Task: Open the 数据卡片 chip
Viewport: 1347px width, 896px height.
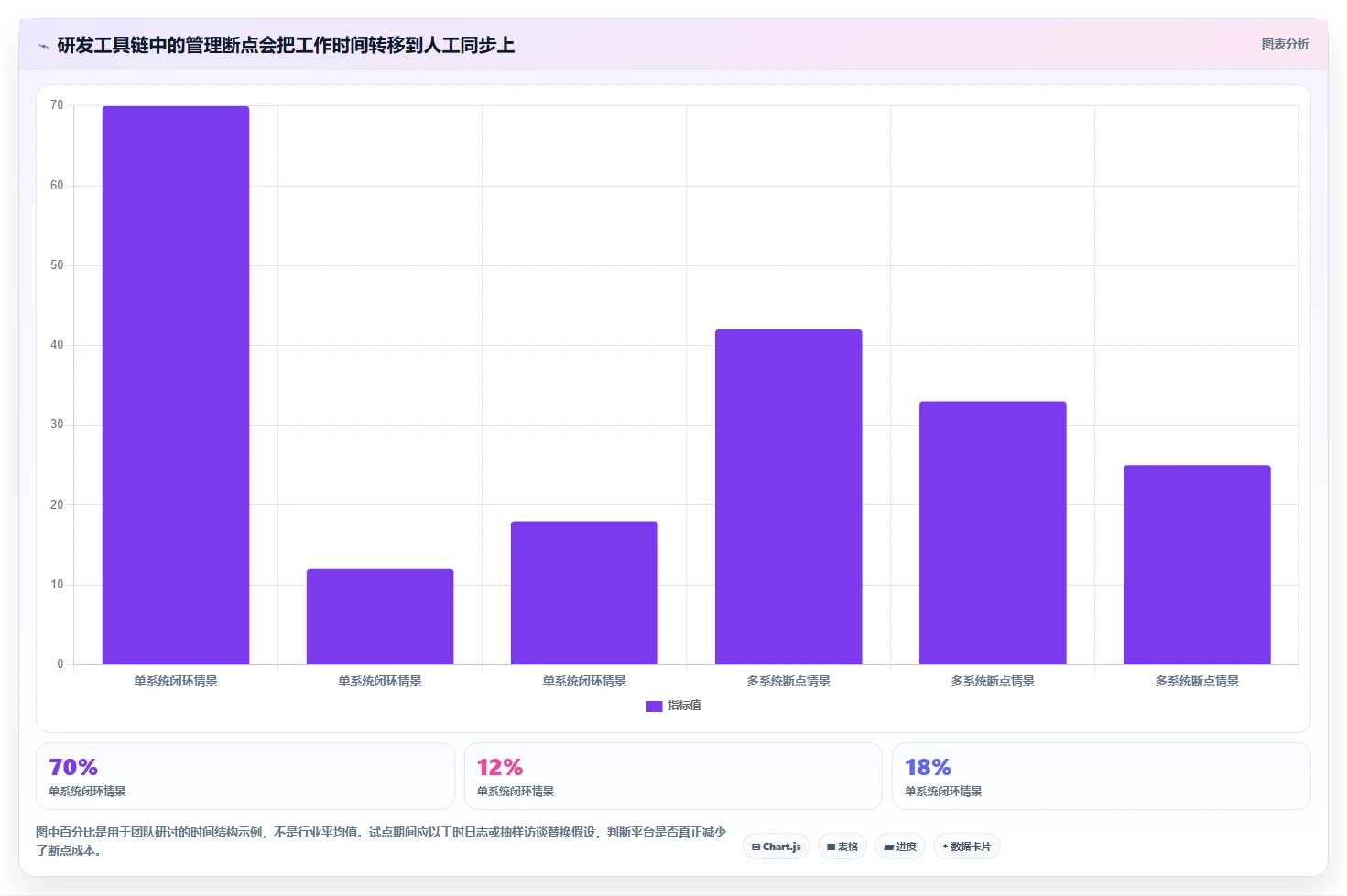Action: point(966,847)
